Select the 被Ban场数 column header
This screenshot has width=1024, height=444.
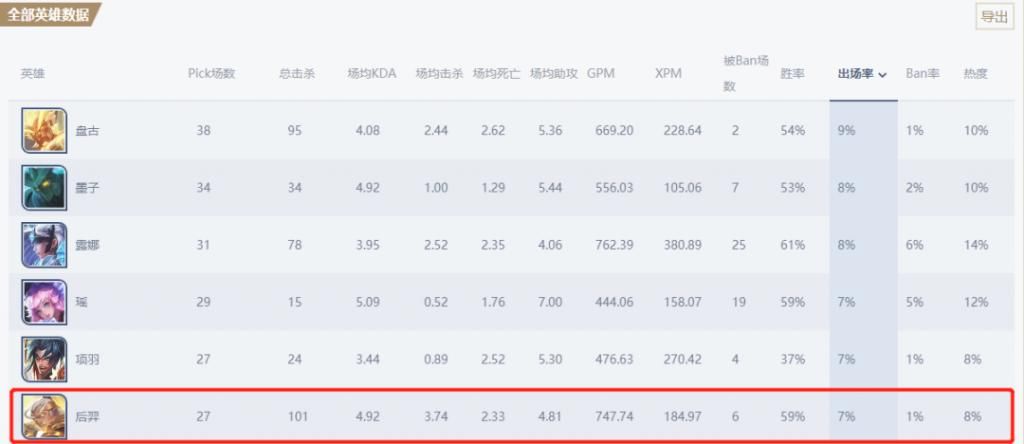coord(746,73)
